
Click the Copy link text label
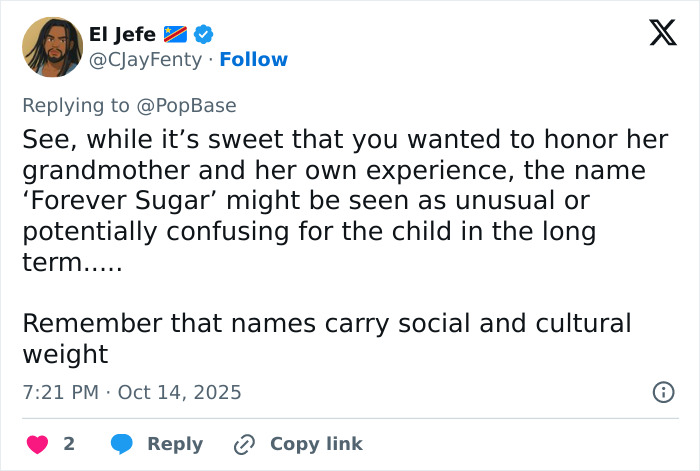316,443
